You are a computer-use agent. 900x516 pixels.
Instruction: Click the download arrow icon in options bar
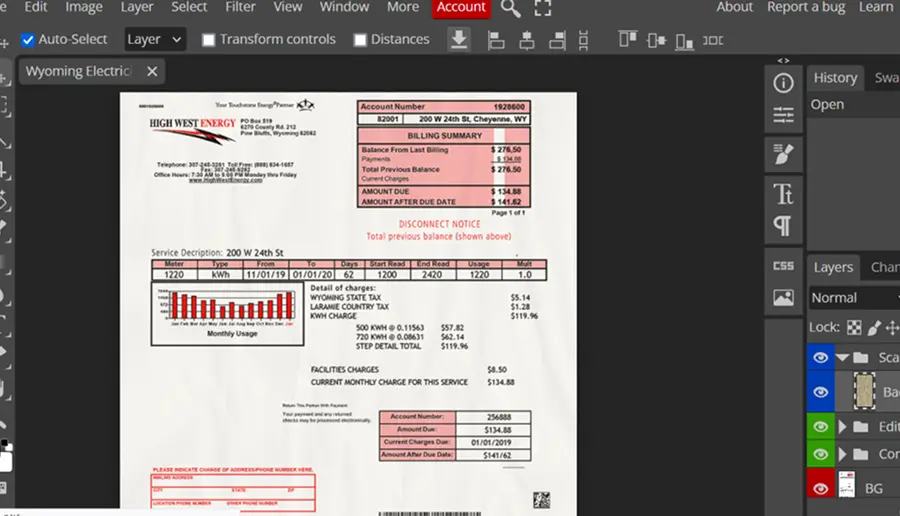point(459,40)
